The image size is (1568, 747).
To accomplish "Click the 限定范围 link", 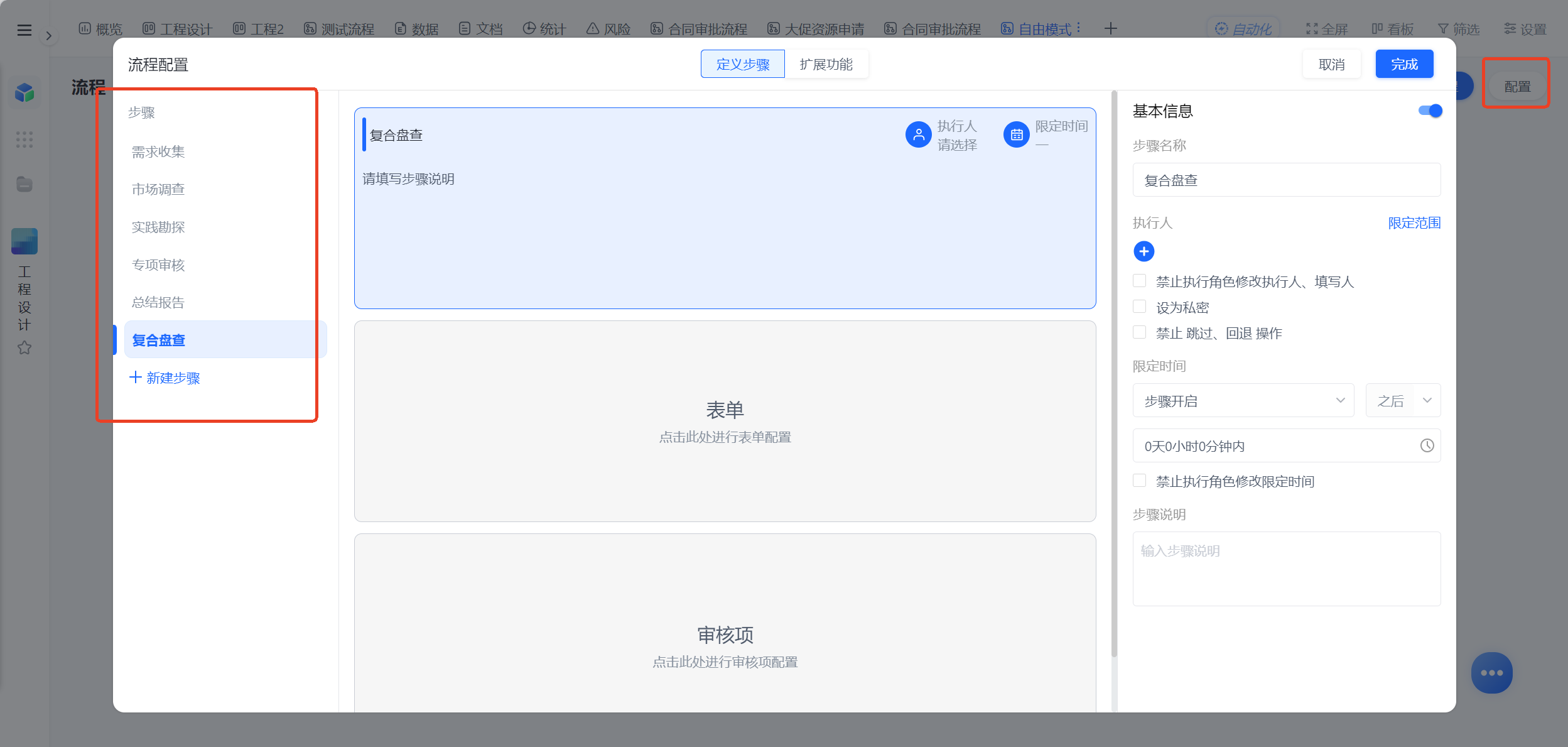I will coord(1414,223).
